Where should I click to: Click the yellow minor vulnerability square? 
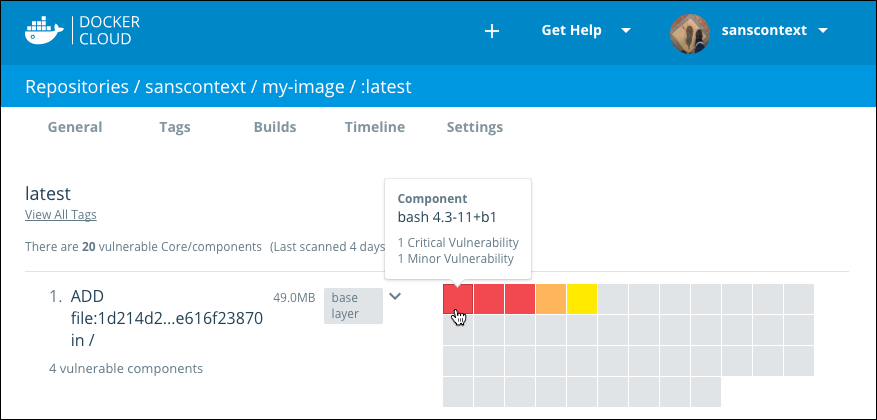pos(582,299)
